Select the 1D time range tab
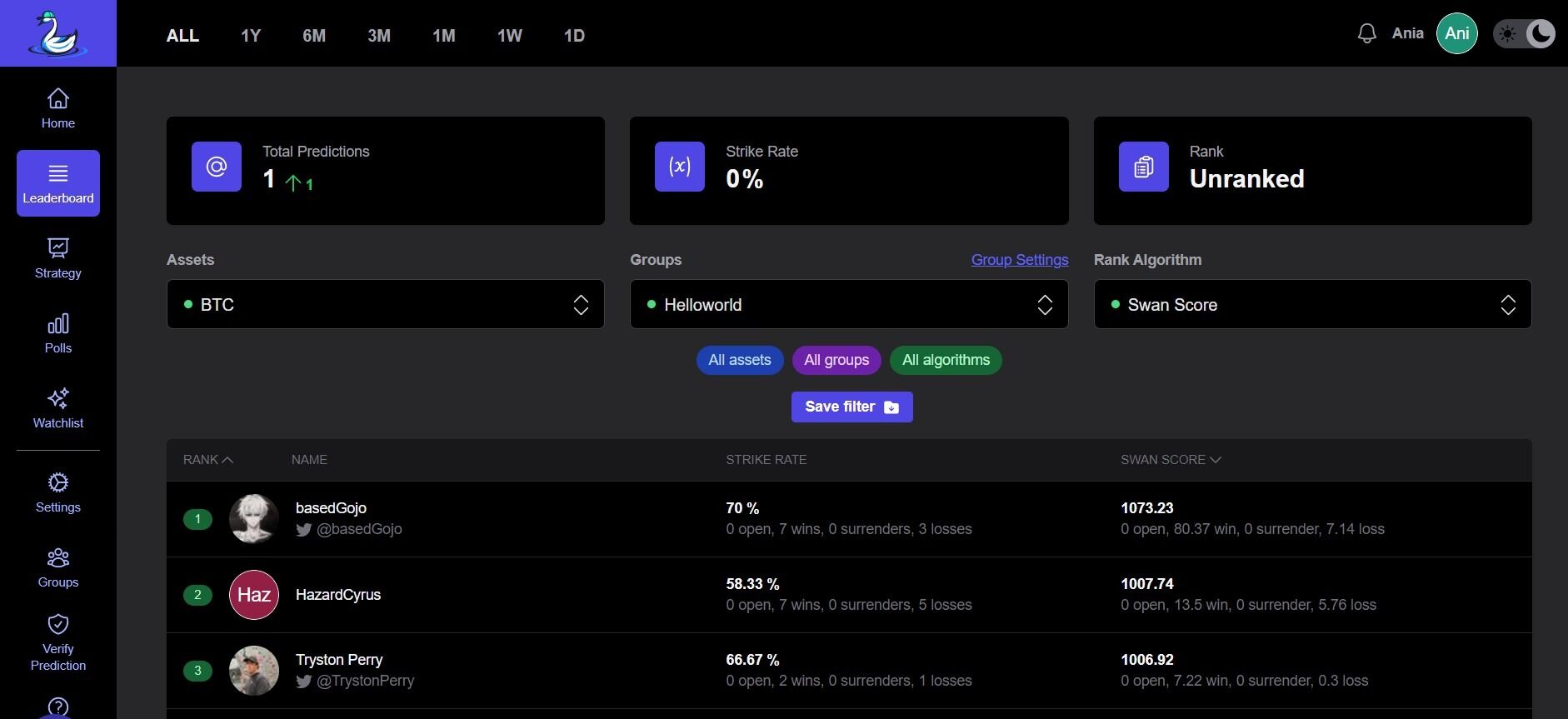1568x719 pixels. coord(574,36)
